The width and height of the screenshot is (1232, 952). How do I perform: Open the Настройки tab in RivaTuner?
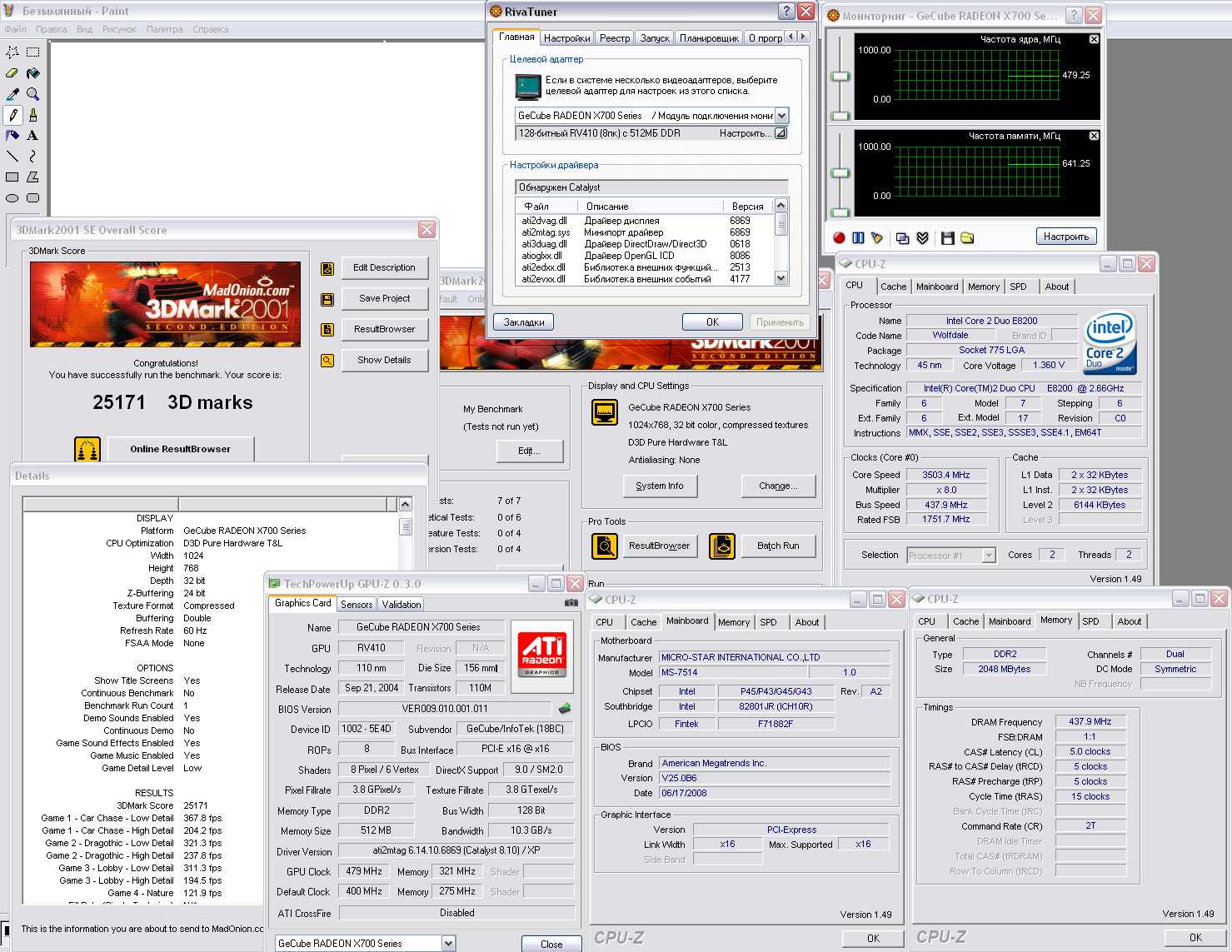point(566,38)
